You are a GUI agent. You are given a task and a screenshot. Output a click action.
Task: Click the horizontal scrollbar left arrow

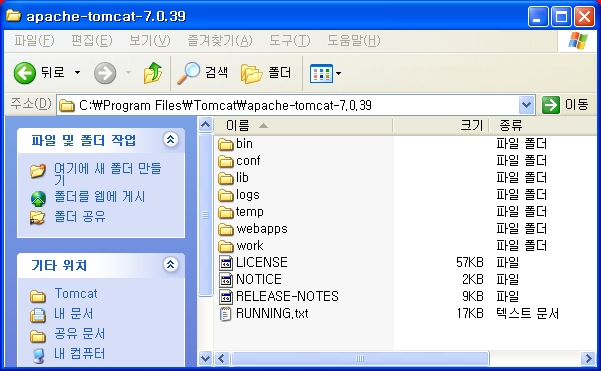click(x=222, y=359)
